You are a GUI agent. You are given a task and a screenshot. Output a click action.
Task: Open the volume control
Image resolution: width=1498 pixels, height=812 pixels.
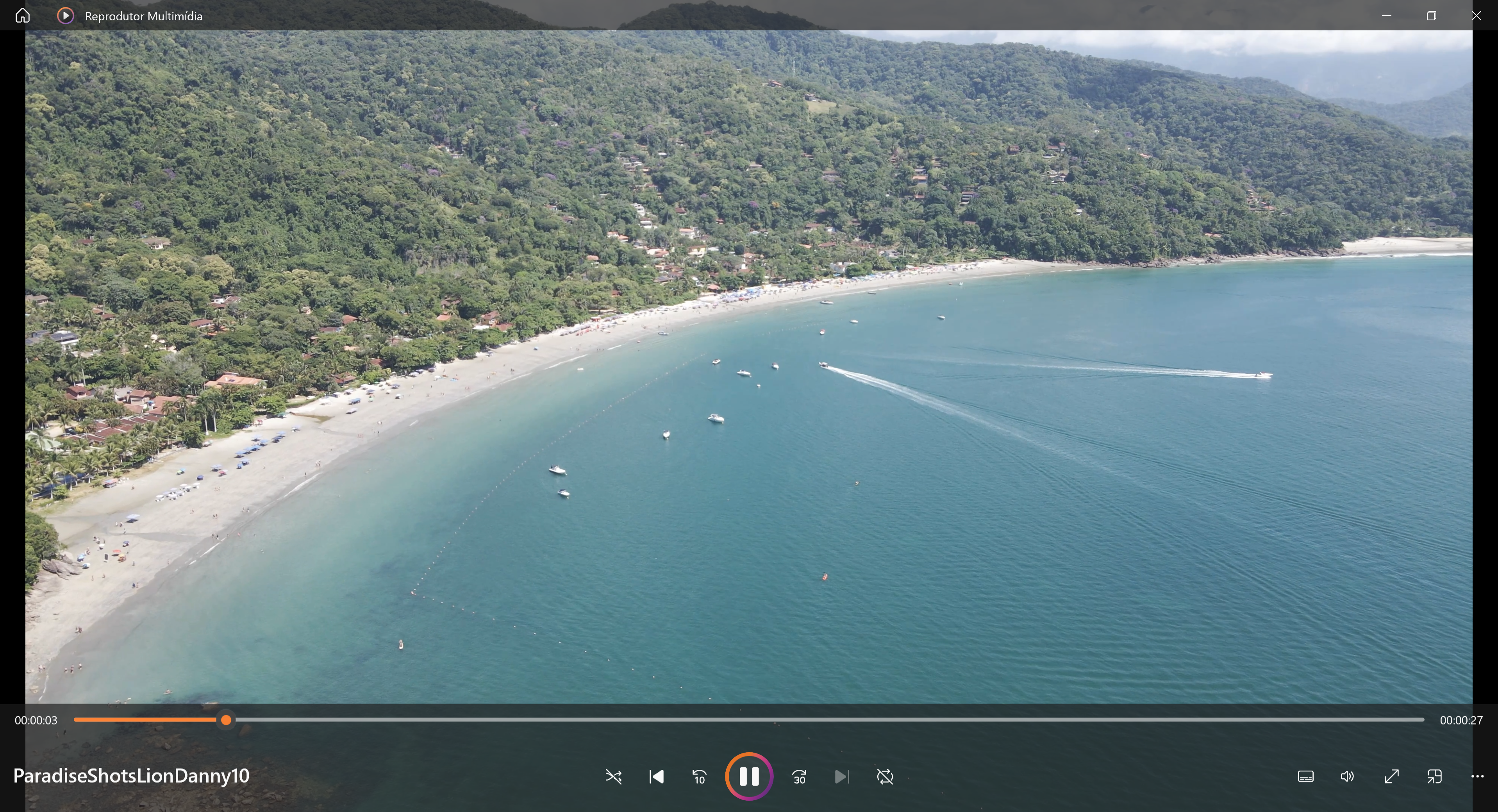pyautogui.click(x=1347, y=776)
